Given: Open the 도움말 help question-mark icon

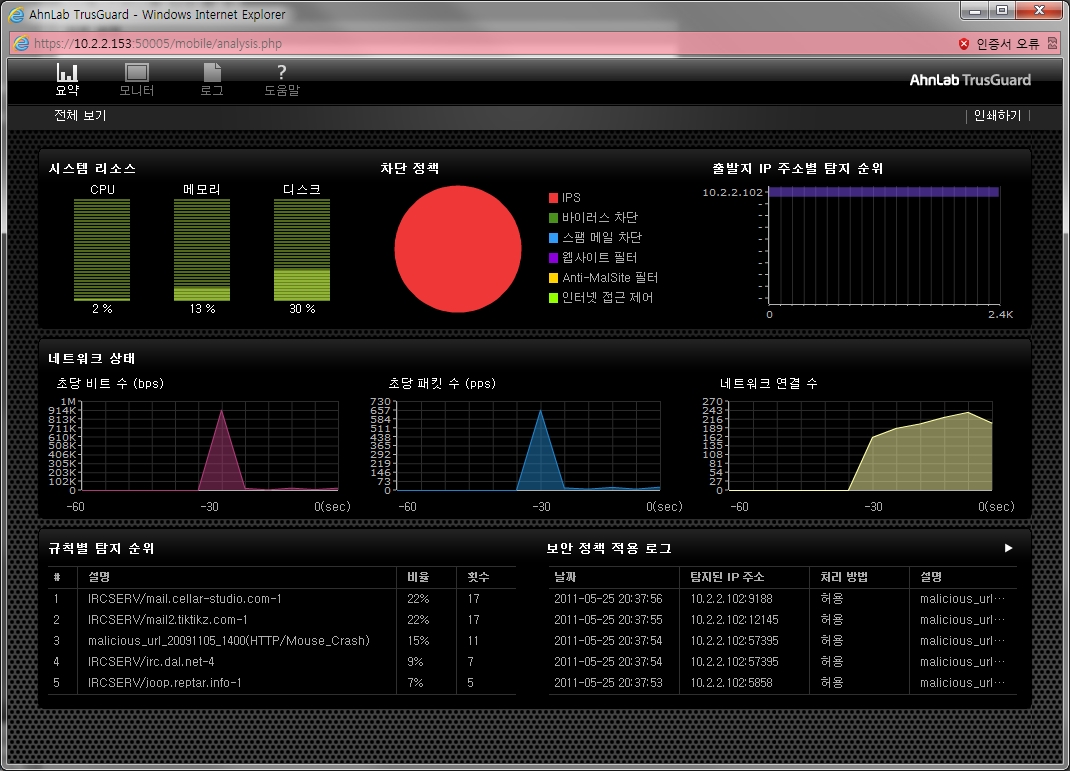Looking at the screenshot, I should (x=281, y=73).
